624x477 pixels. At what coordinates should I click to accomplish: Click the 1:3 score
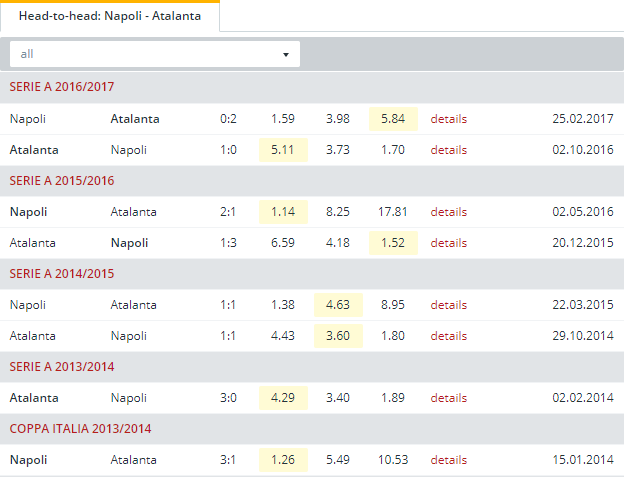pyautogui.click(x=228, y=243)
